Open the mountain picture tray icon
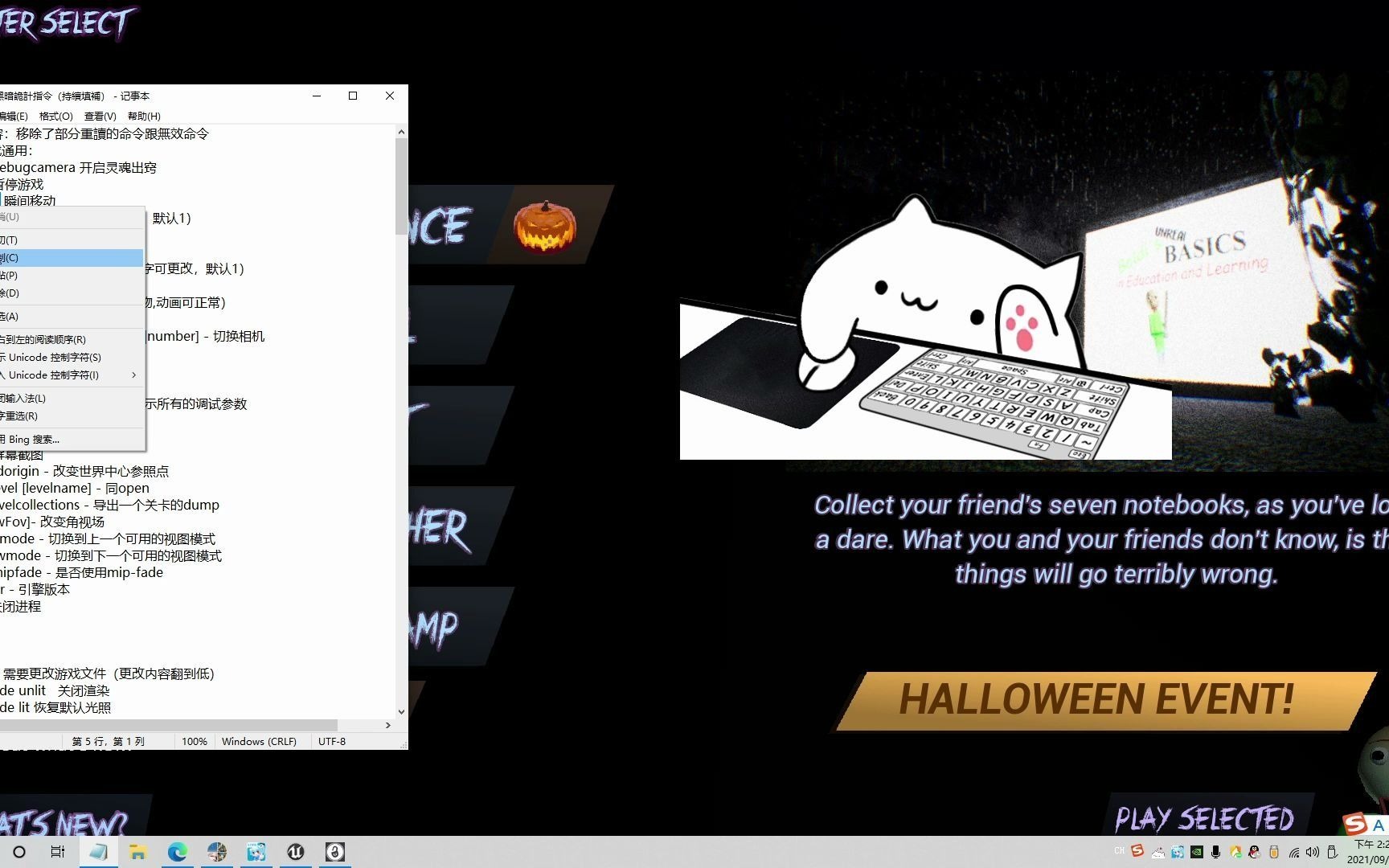 point(1158,852)
